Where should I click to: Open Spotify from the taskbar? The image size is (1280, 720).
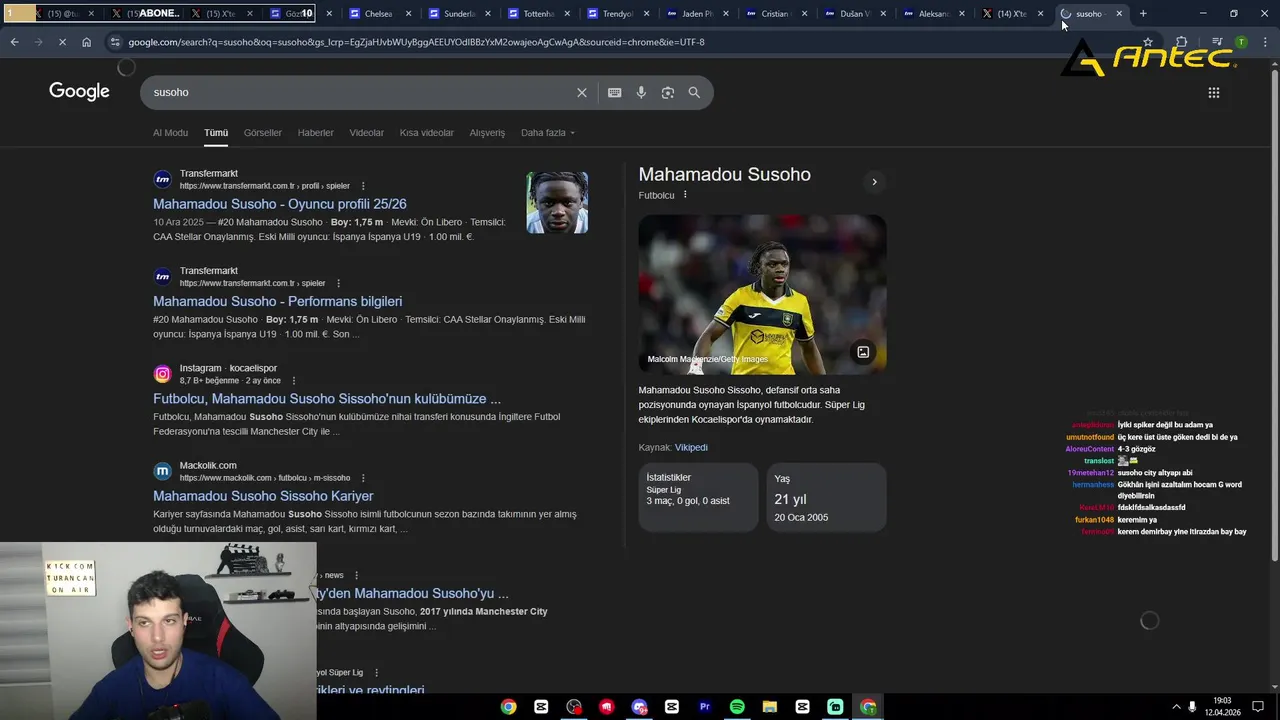(737, 707)
